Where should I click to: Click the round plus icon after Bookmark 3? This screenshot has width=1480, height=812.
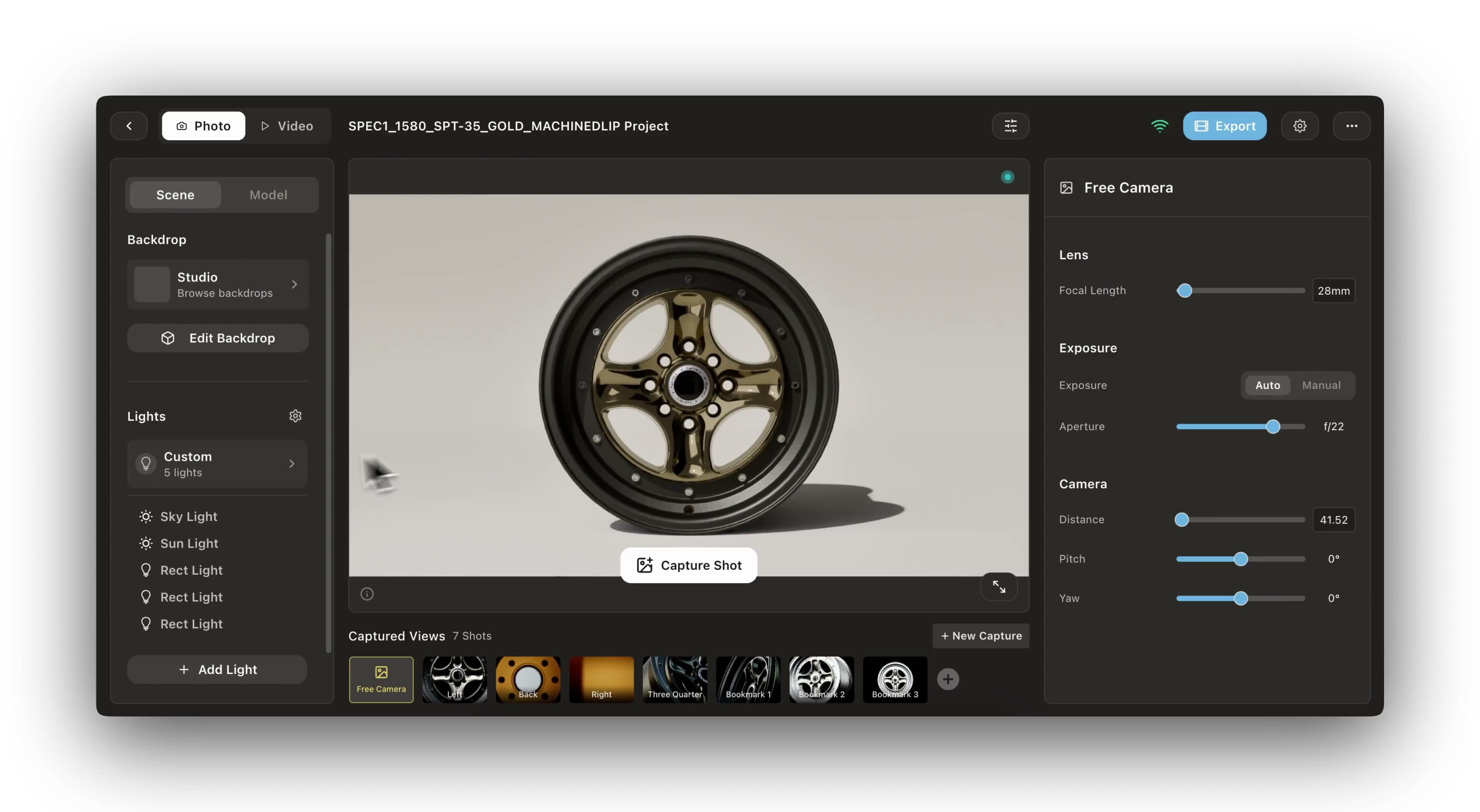(947, 679)
